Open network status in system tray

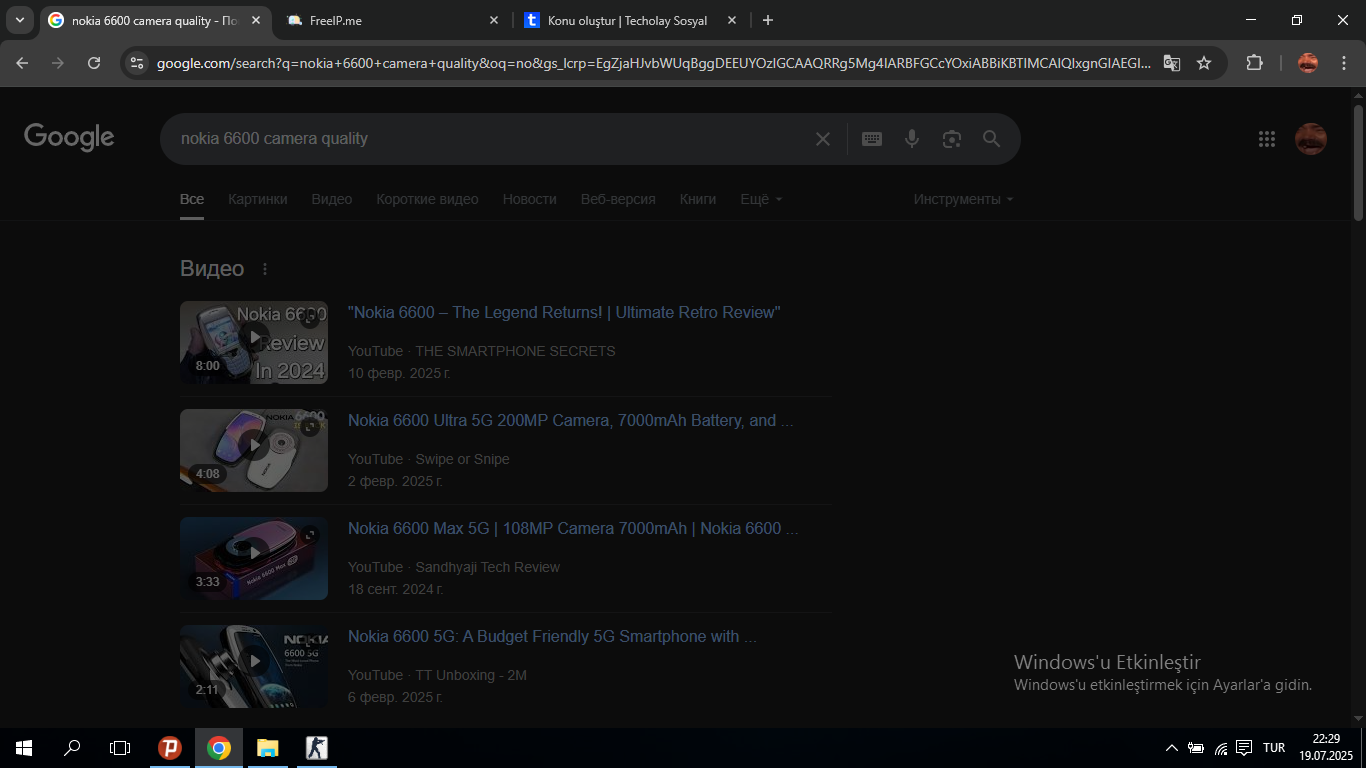tap(1221, 748)
